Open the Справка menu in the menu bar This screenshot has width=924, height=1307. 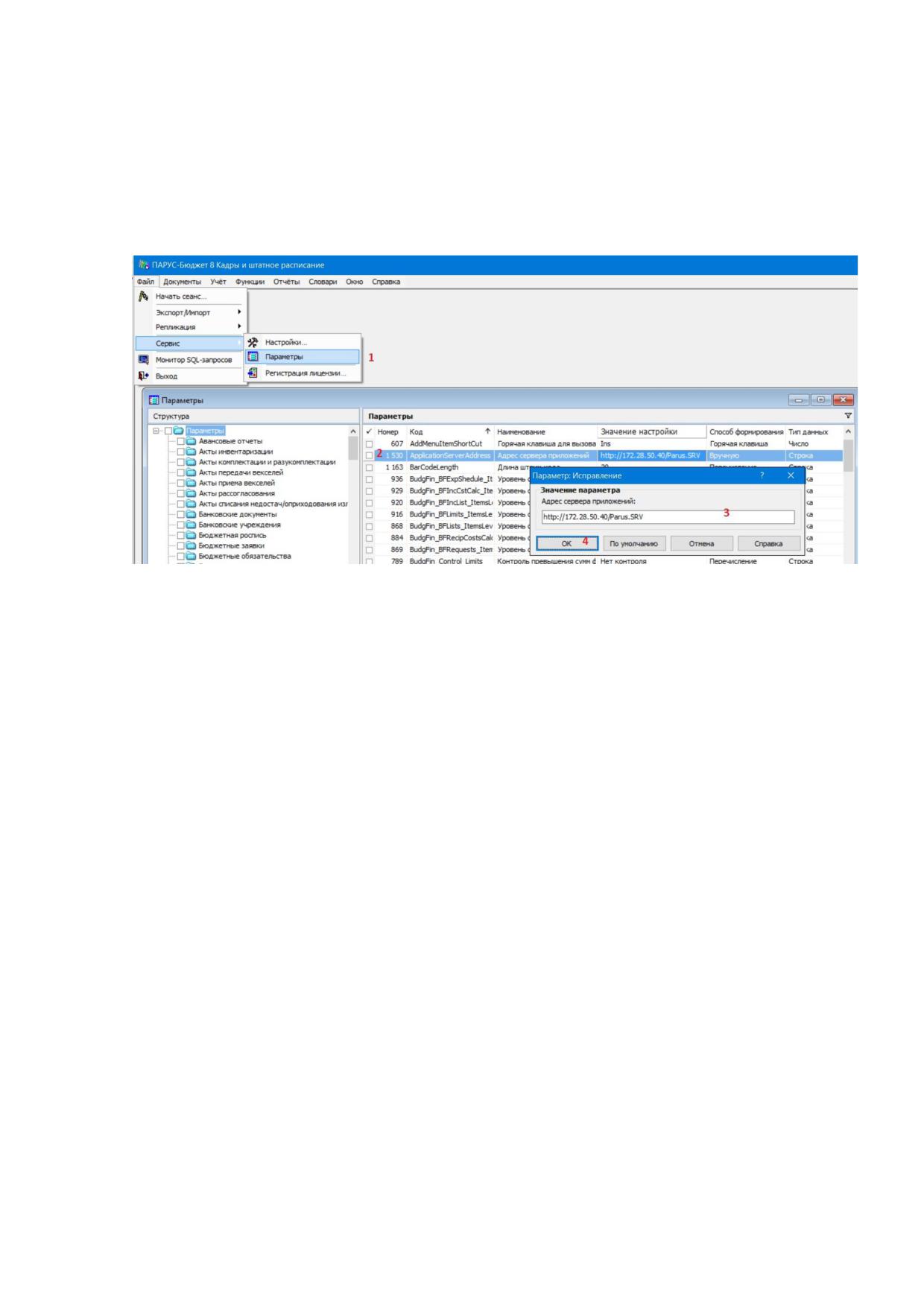386,282
